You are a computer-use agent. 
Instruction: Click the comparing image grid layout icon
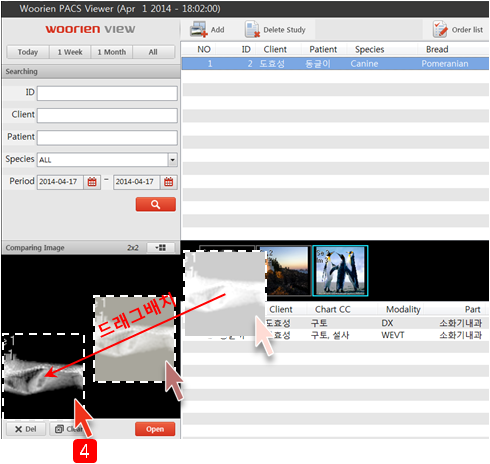161,248
